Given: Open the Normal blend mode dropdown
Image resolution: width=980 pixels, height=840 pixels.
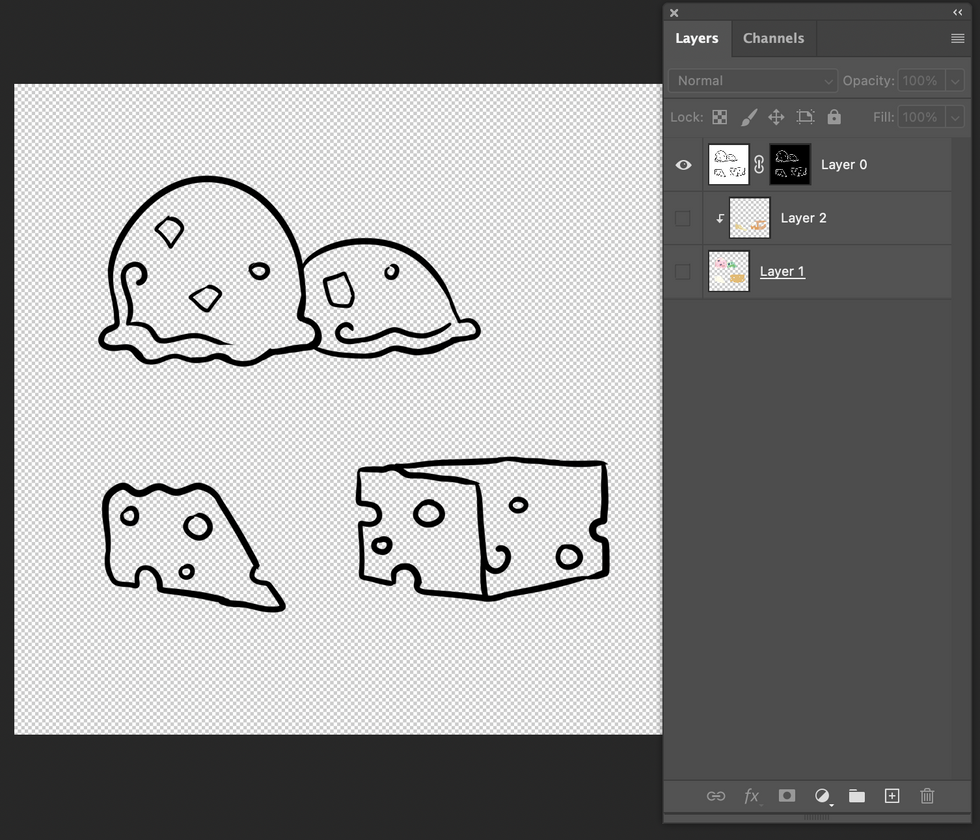Looking at the screenshot, I should (x=752, y=81).
